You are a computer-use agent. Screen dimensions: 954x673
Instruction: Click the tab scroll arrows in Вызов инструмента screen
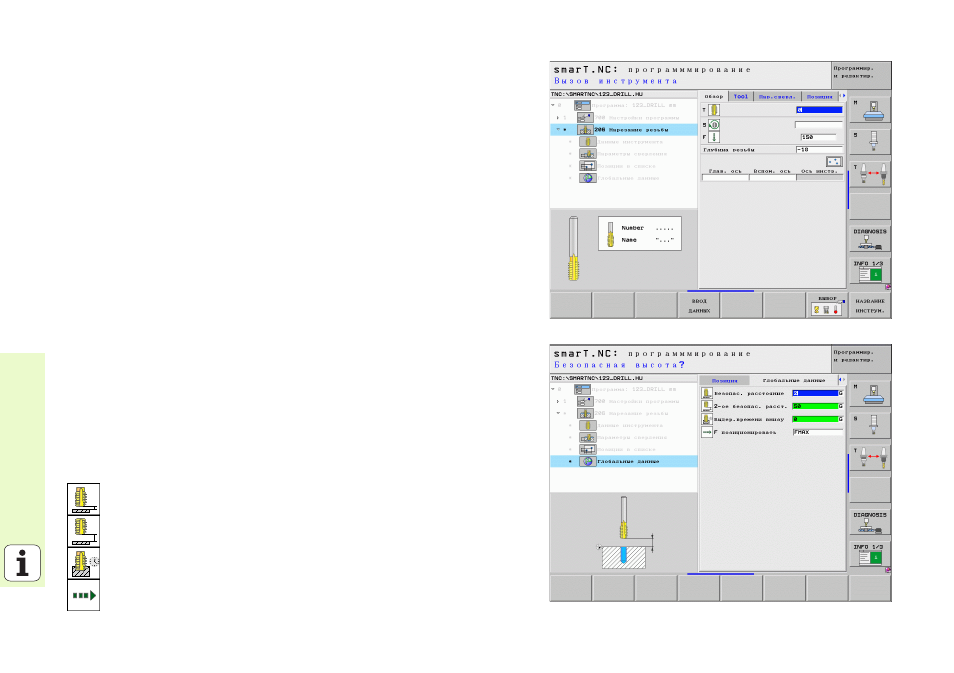[x=843, y=96]
